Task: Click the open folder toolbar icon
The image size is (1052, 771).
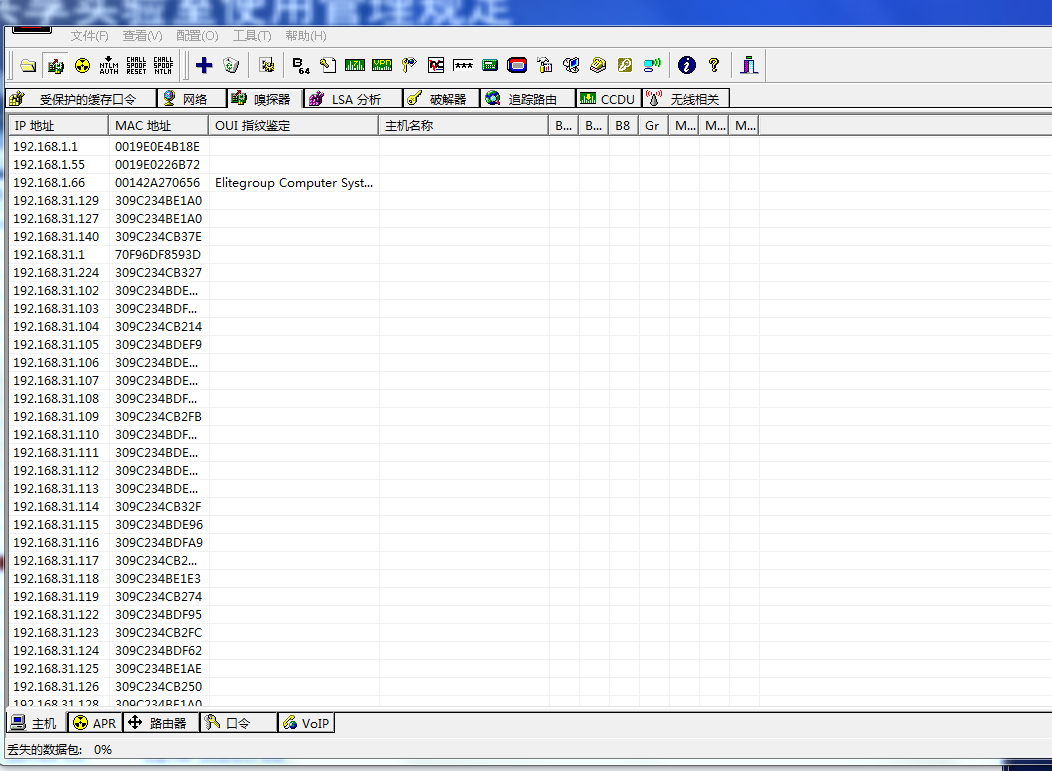Action: [28, 66]
